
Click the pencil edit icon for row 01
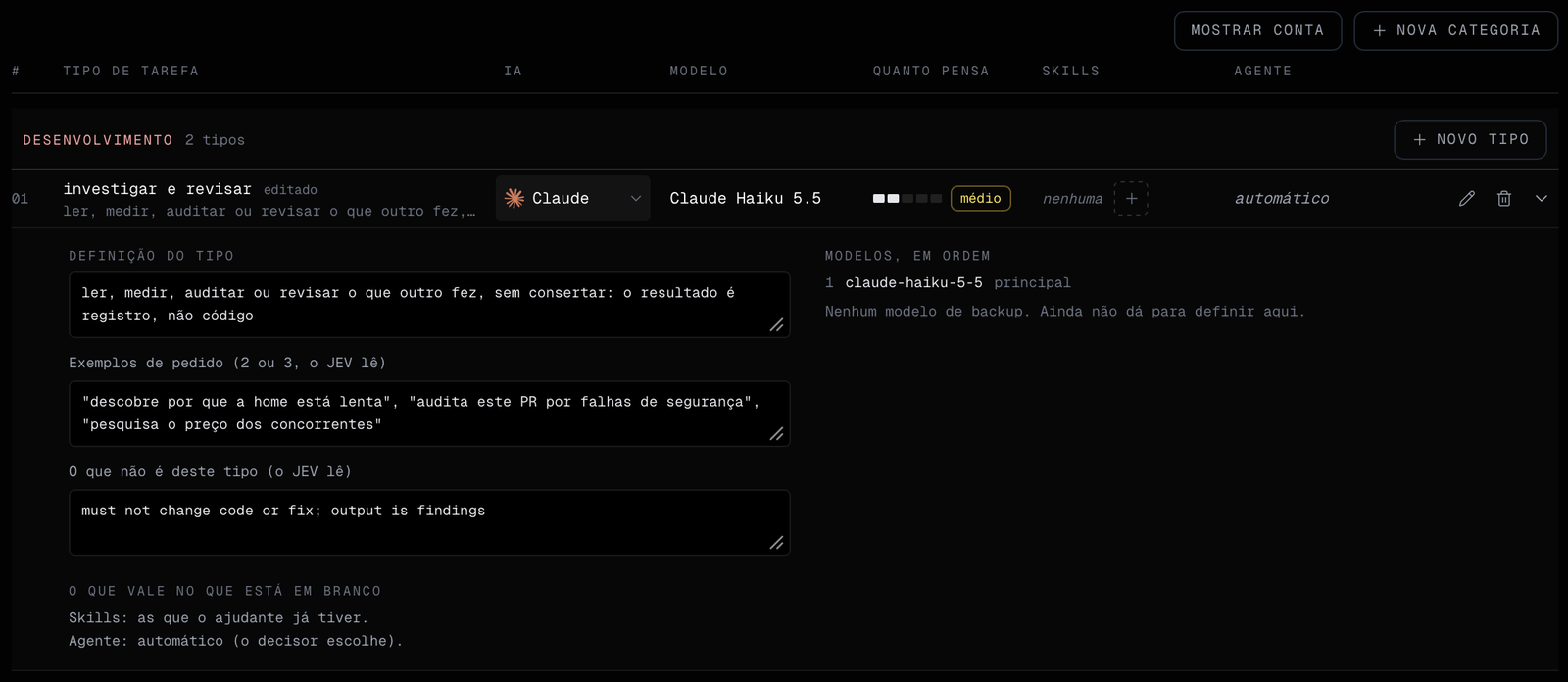click(1467, 198)
